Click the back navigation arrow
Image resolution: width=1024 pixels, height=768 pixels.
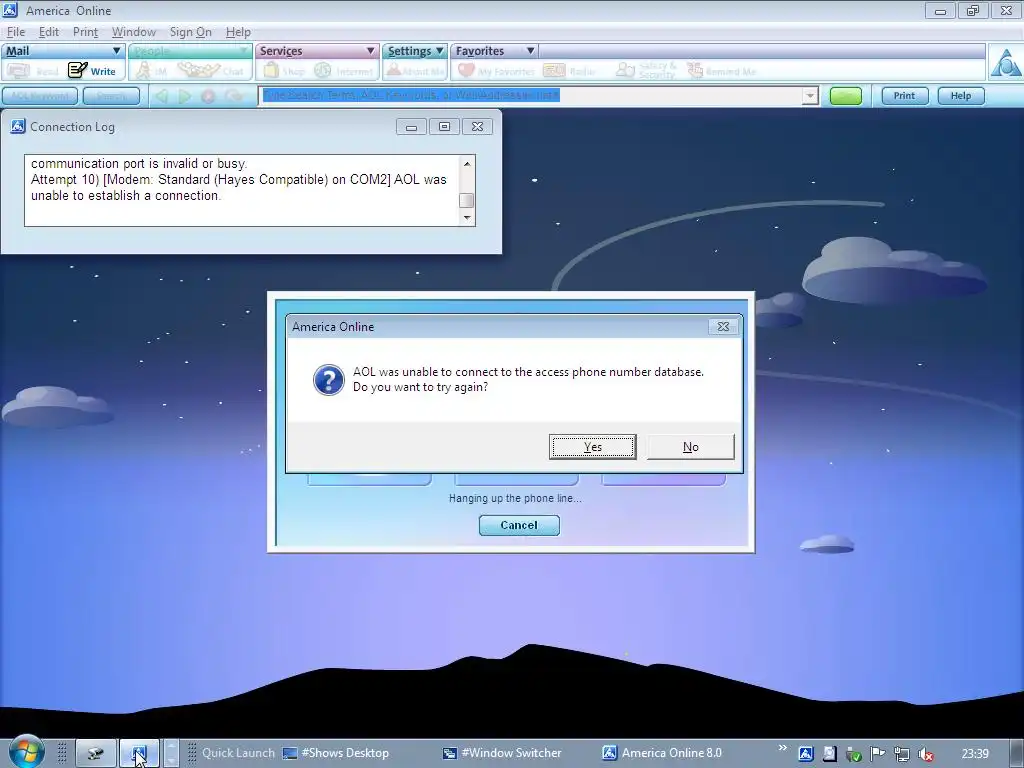pos(161,96)
